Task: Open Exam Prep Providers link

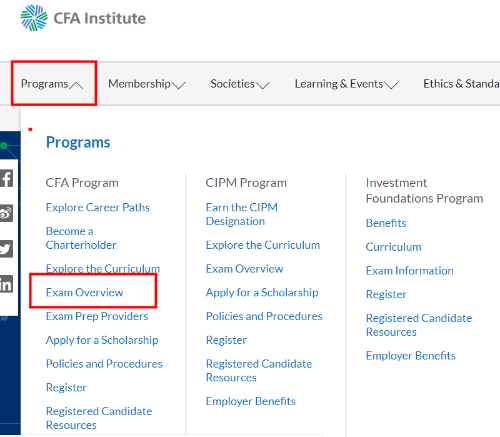Action: pyautogui.click(x=97, y=316)
